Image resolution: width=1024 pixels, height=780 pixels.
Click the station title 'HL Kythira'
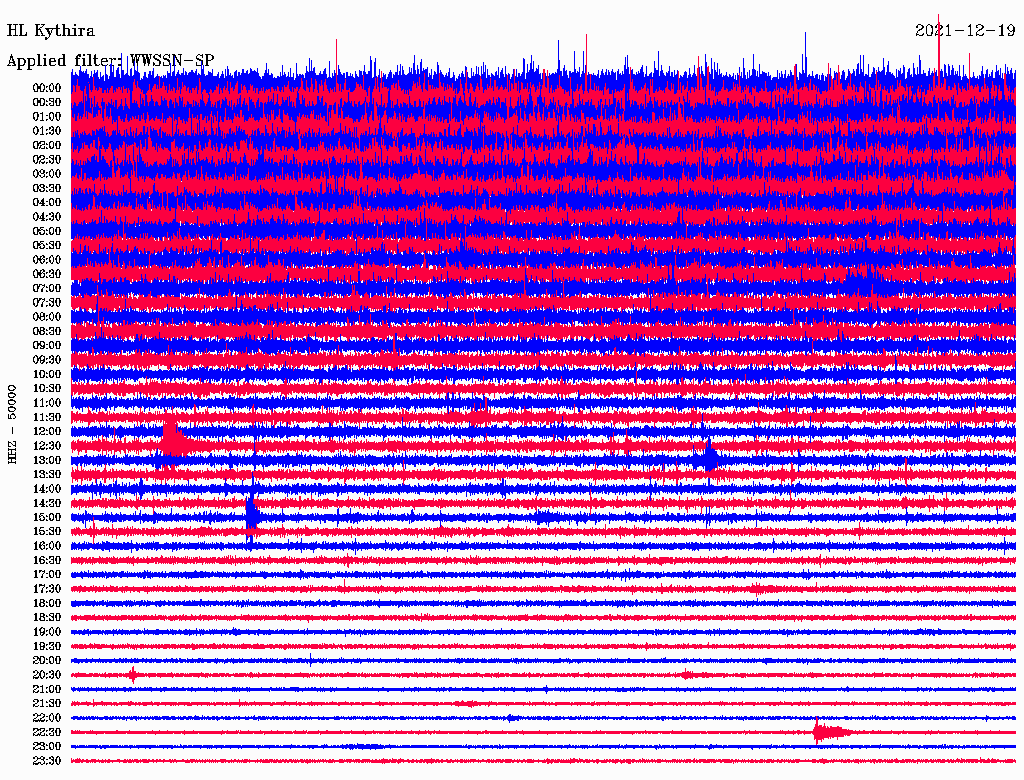coord(50,31)
